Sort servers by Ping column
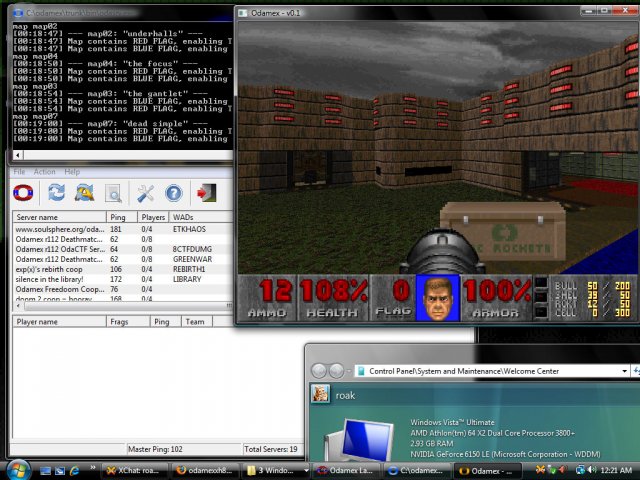 (120, 216)
